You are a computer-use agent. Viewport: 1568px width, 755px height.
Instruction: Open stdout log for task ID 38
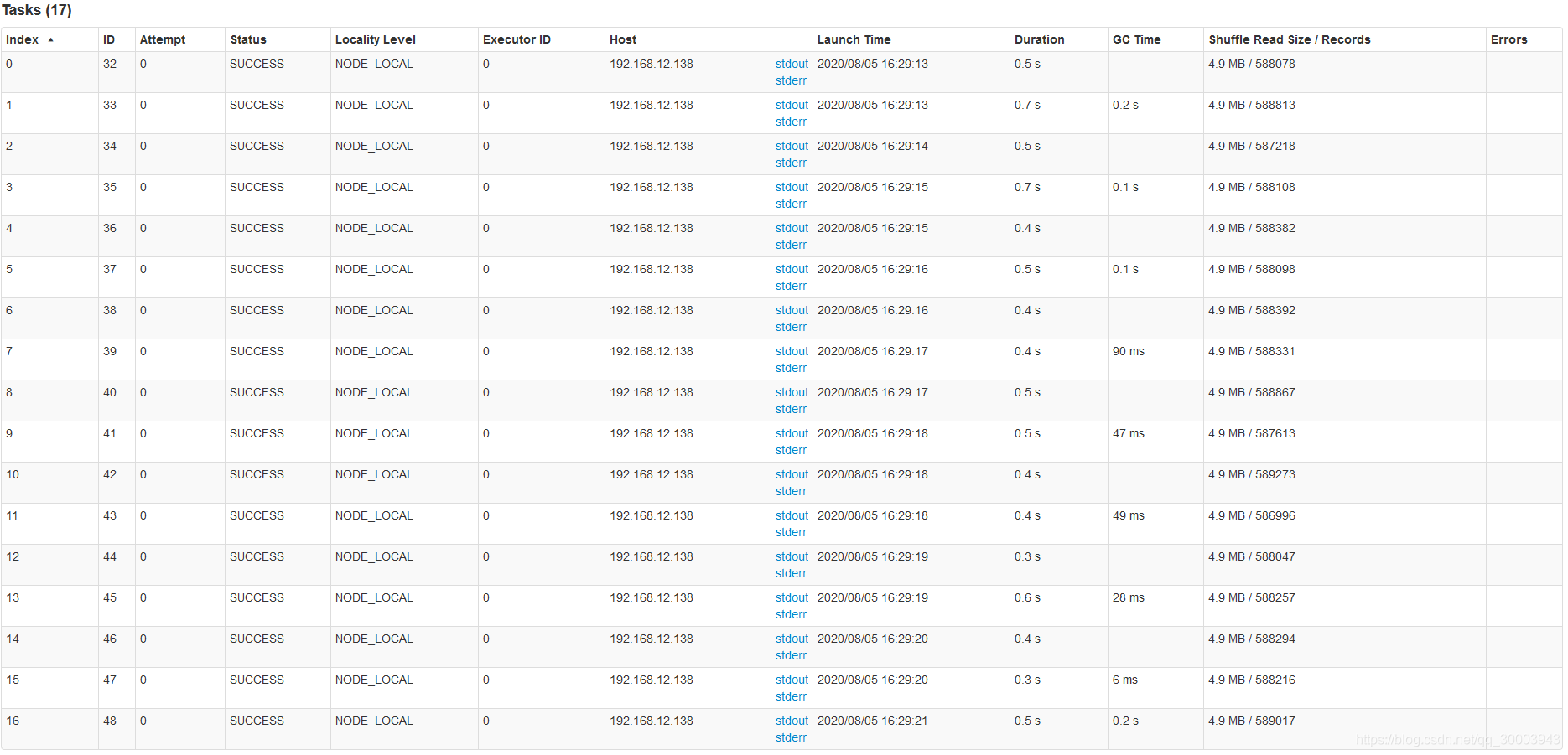click(x=792, y=310)
